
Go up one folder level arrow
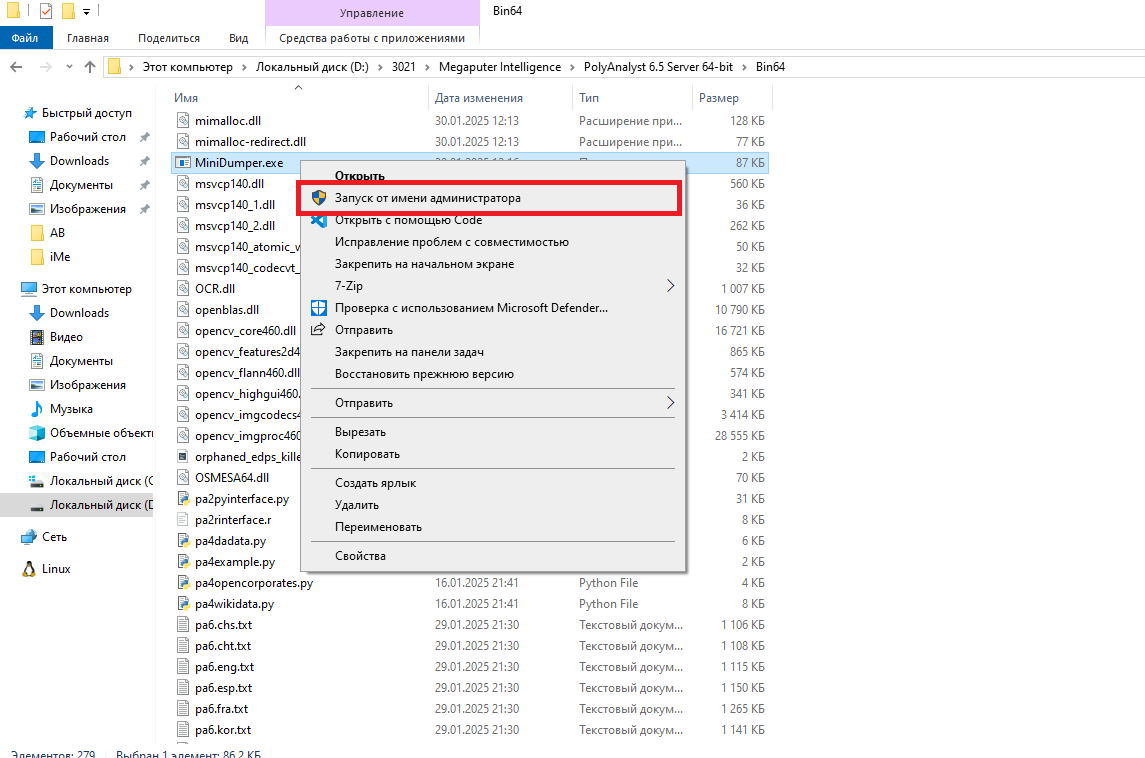(x=90, y=67)
